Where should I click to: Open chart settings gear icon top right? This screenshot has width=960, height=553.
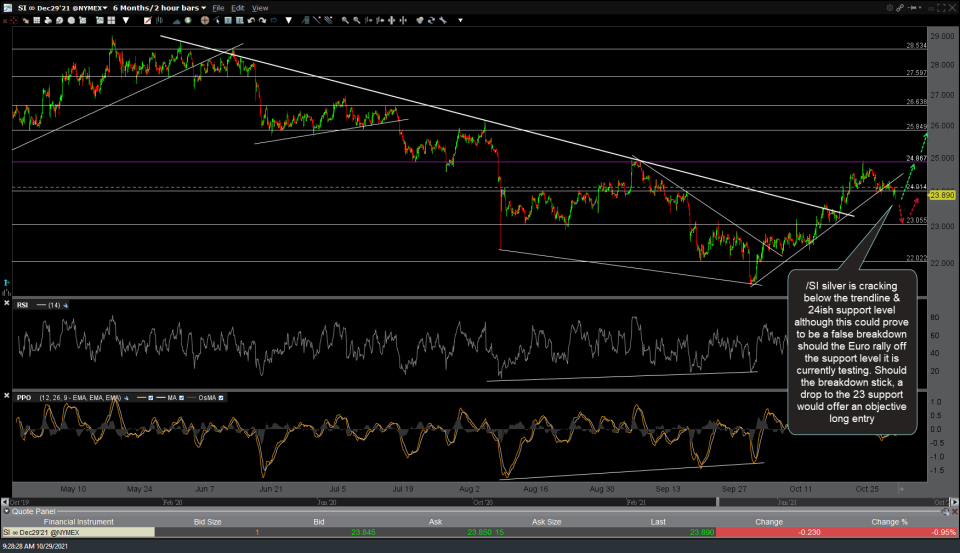tap(888, 7)
